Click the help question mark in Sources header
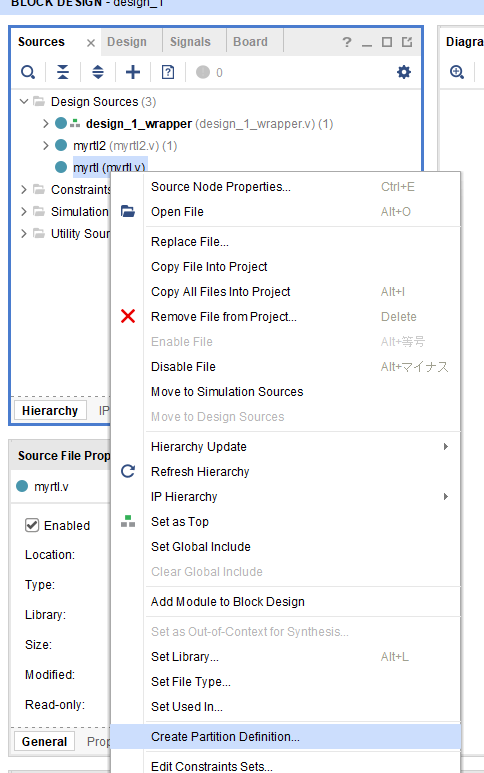The height and width of the screenshot is (773, 484). click(347, 42)
